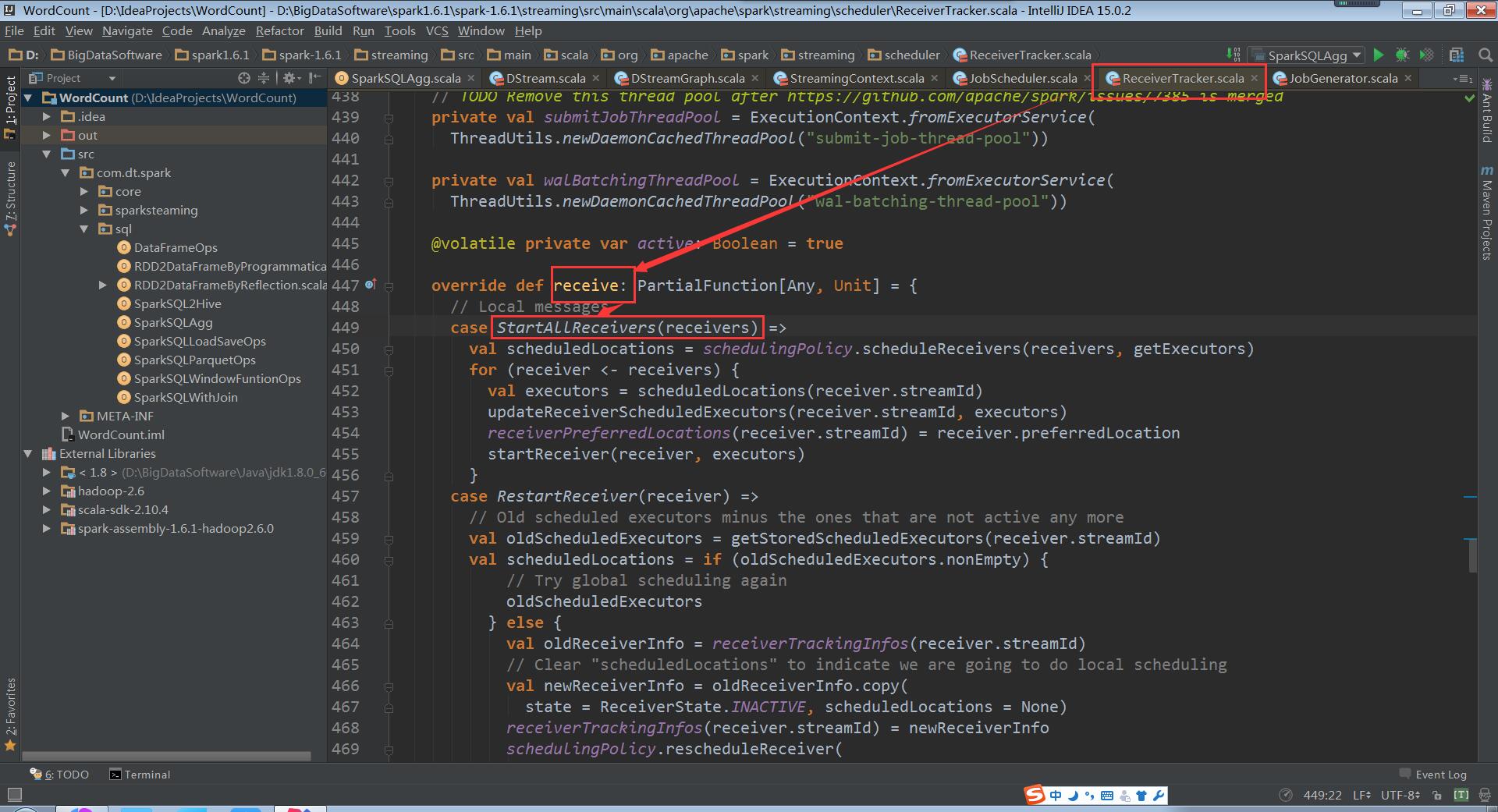Expand the sparksteaming package
Image resolution: width=1498 pixels, height=812 pixels.
pos(84,210)
